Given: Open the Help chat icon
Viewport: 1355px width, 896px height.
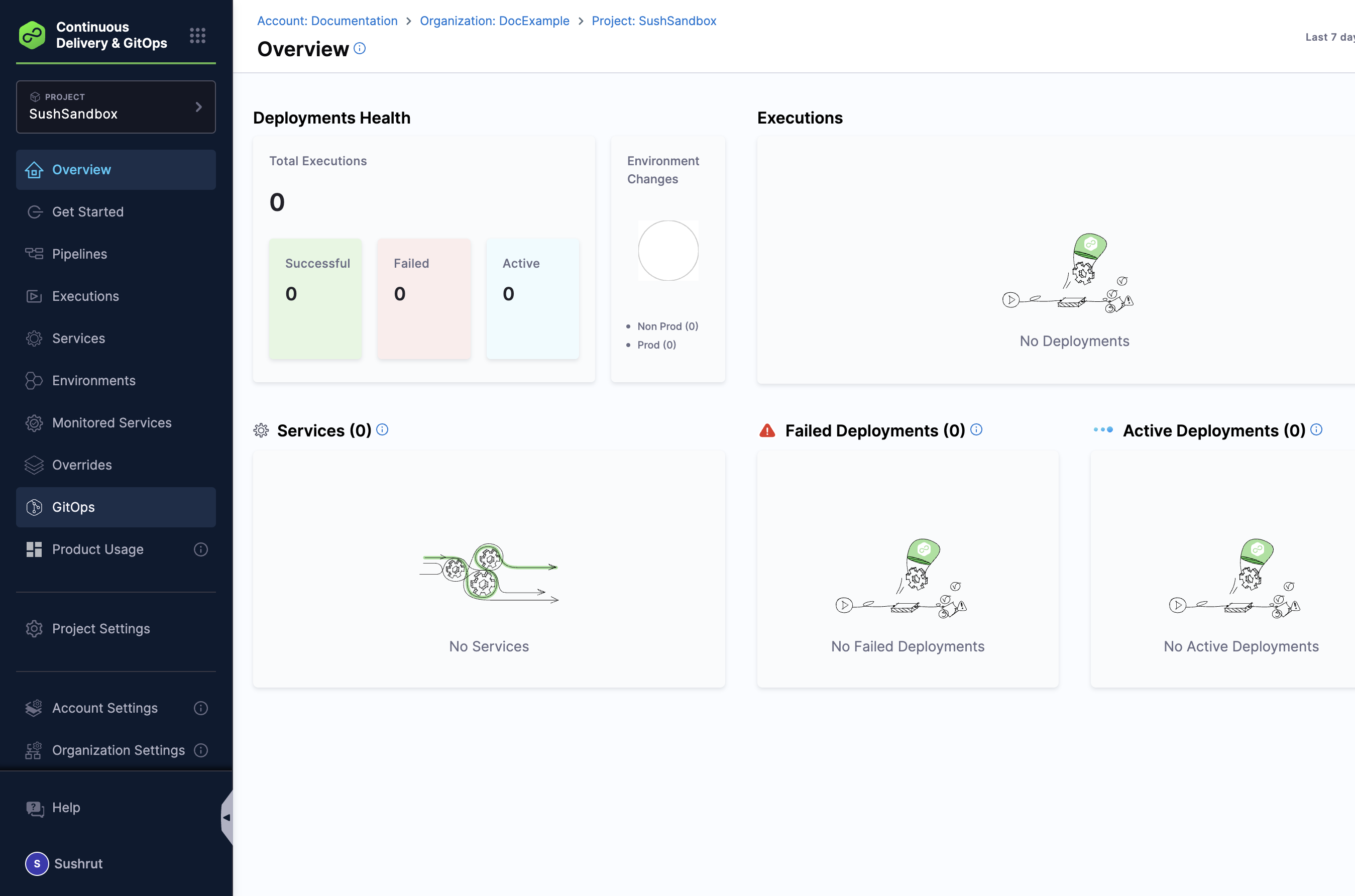Looking at the screenshot, I should click(x=35, y=808).
